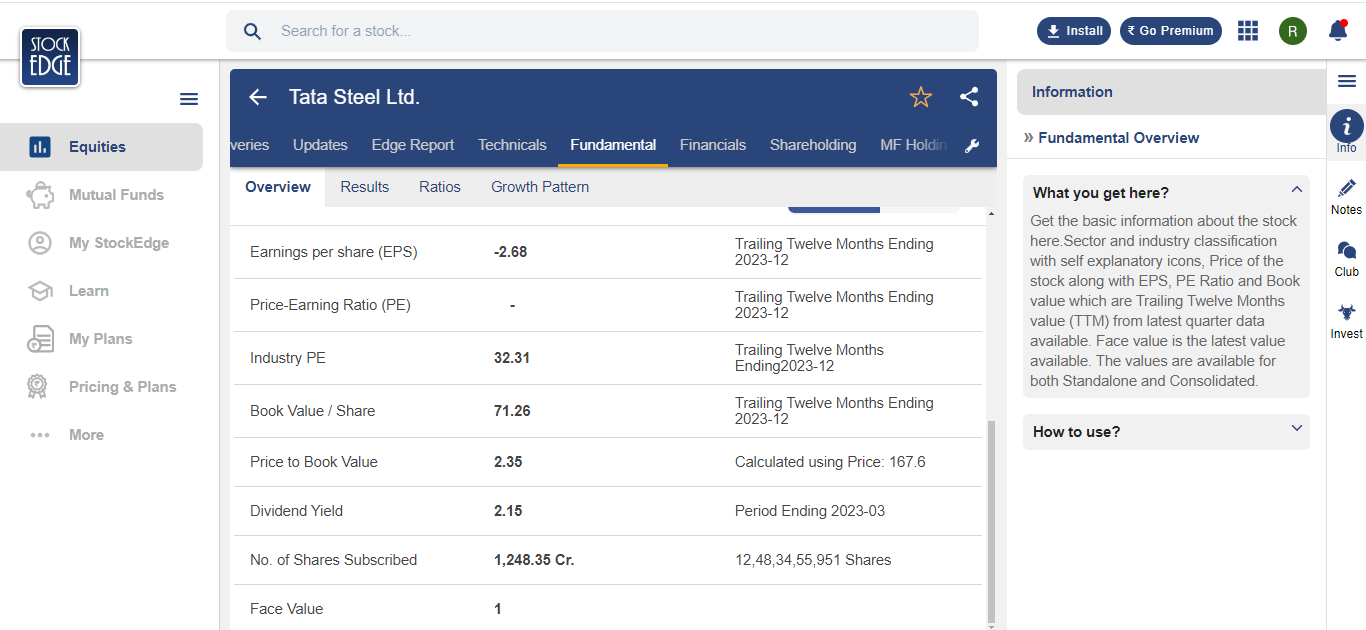Click the Price-Earning Ratio (PE) label
Screen dimensions: 1366x630
(330, 305)
